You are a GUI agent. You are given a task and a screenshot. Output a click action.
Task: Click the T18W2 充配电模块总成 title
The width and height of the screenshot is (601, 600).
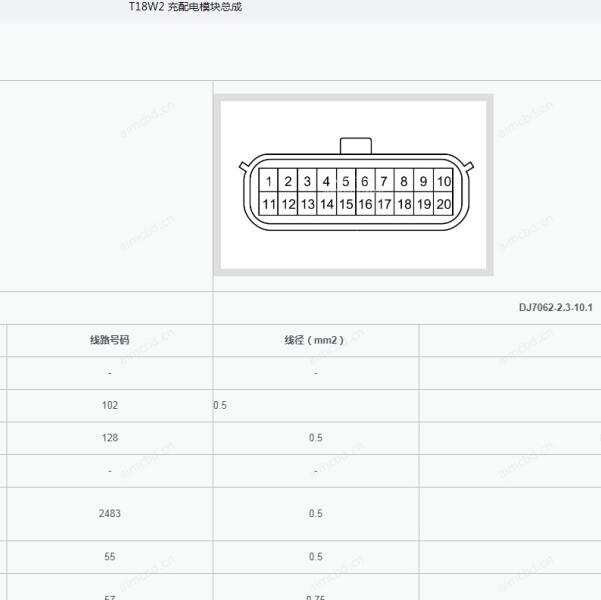click(185, 7)
